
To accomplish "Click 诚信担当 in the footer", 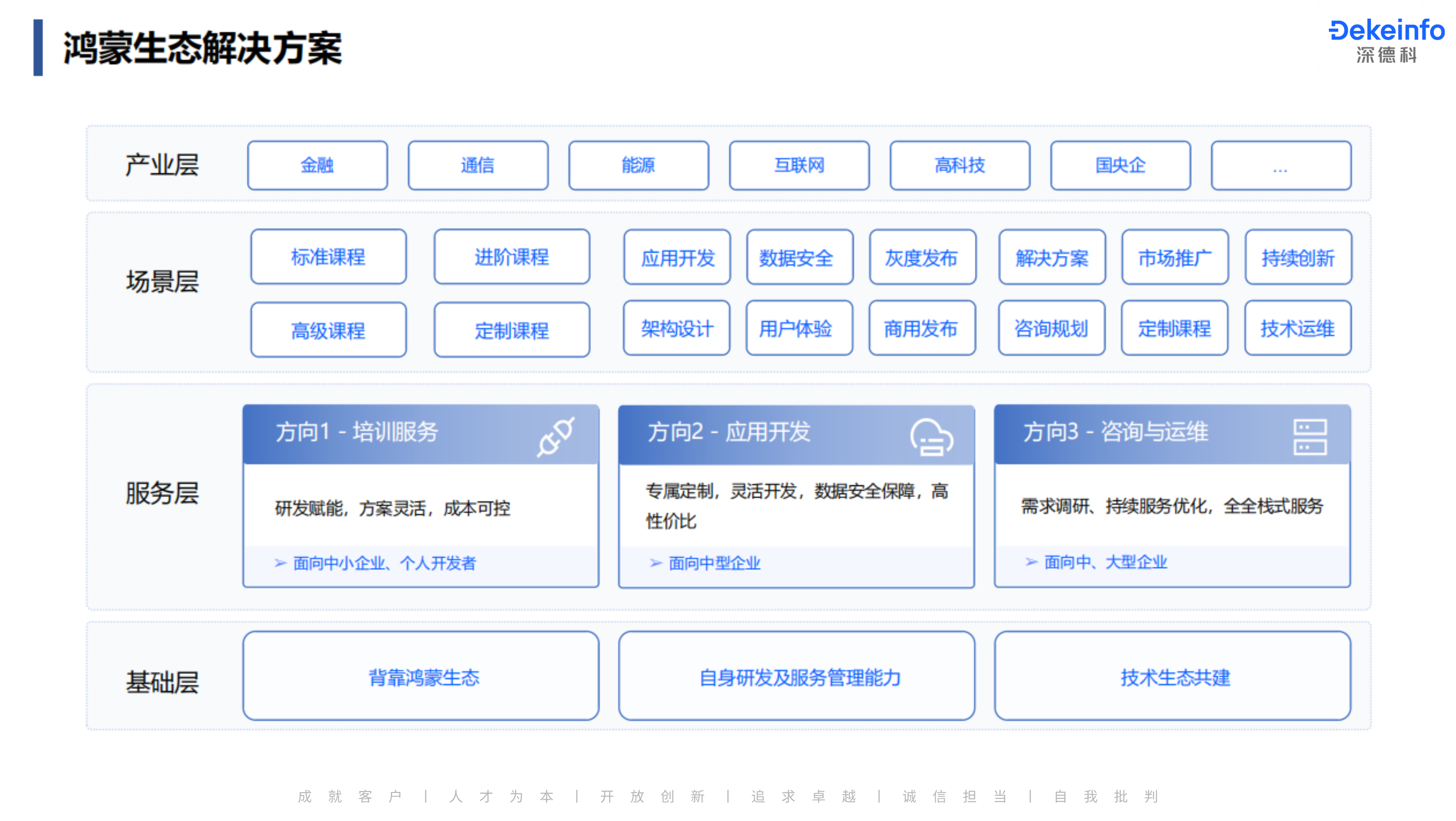I will pos(954,796).
